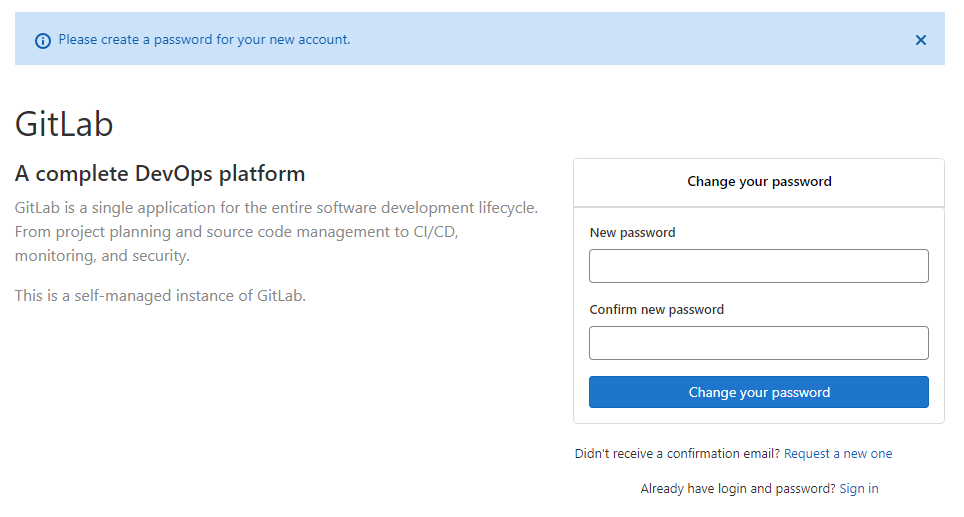Viewport: 964px width, 517px height.
Task: Open the Request a new one link
Action: pyautogui.click(x=838, y=453)
